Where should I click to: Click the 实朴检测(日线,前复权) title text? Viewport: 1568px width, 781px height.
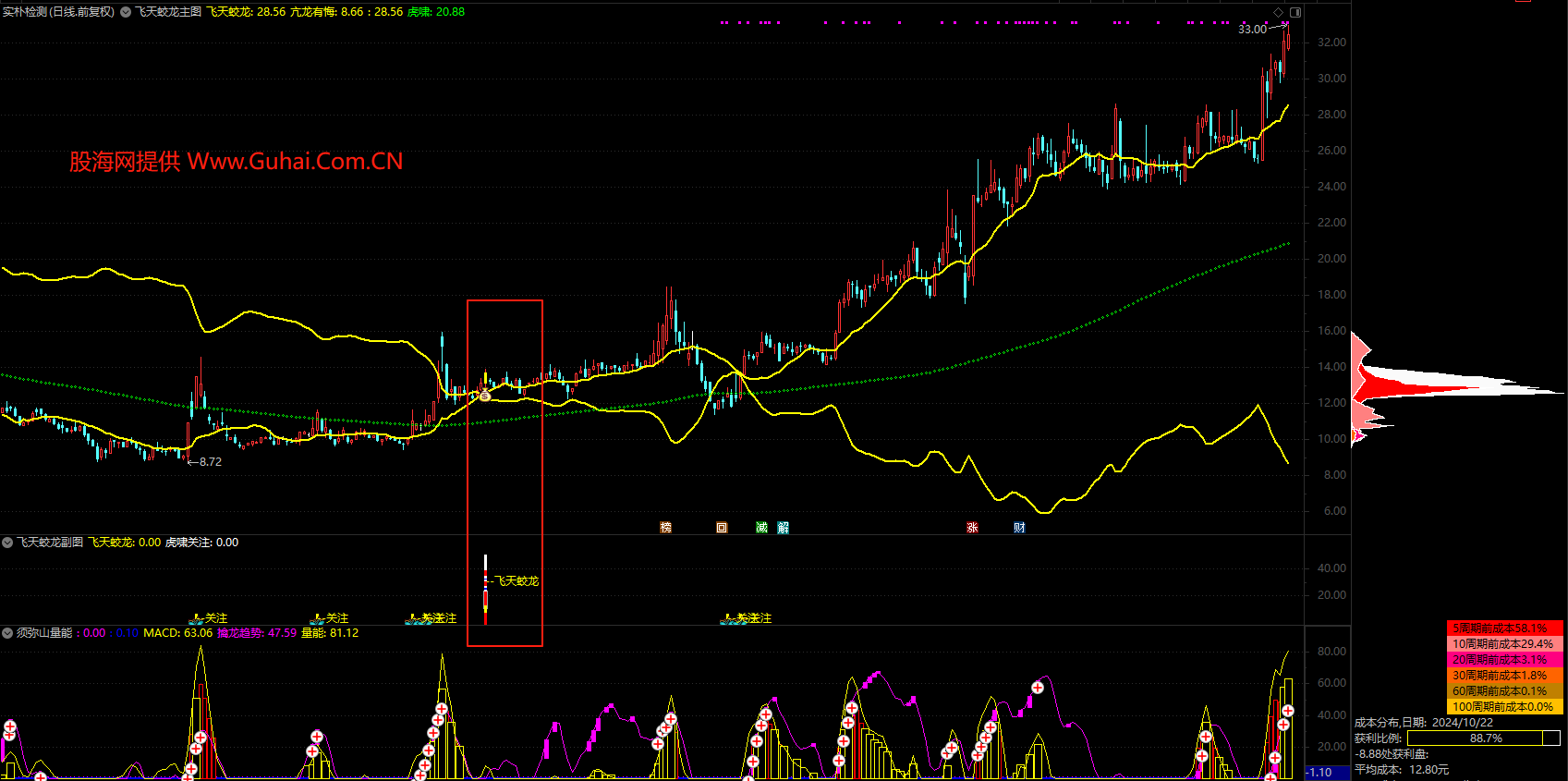pos(58,12)
